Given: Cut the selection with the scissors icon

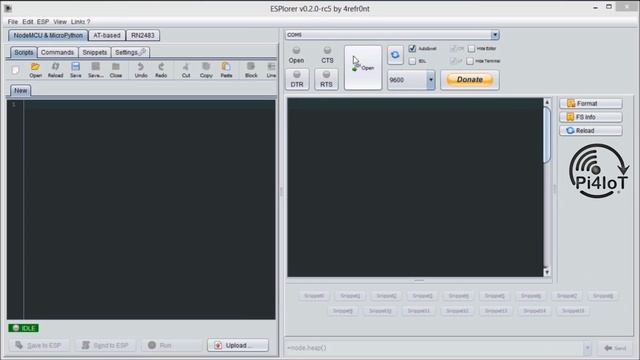Looking at the screenshot, I should [186, 70].
